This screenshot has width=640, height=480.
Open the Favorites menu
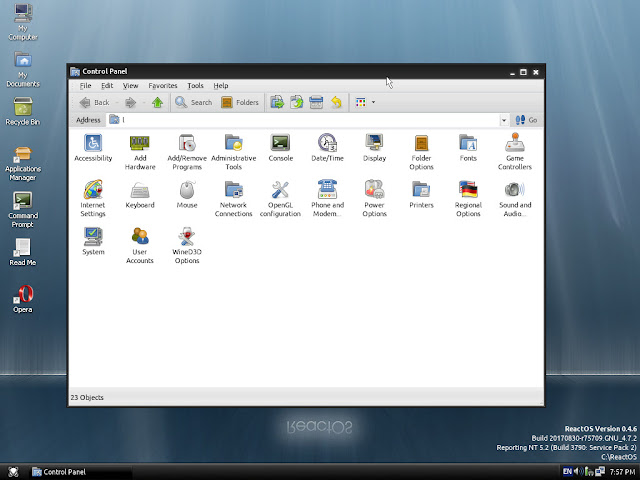(162, 86)
